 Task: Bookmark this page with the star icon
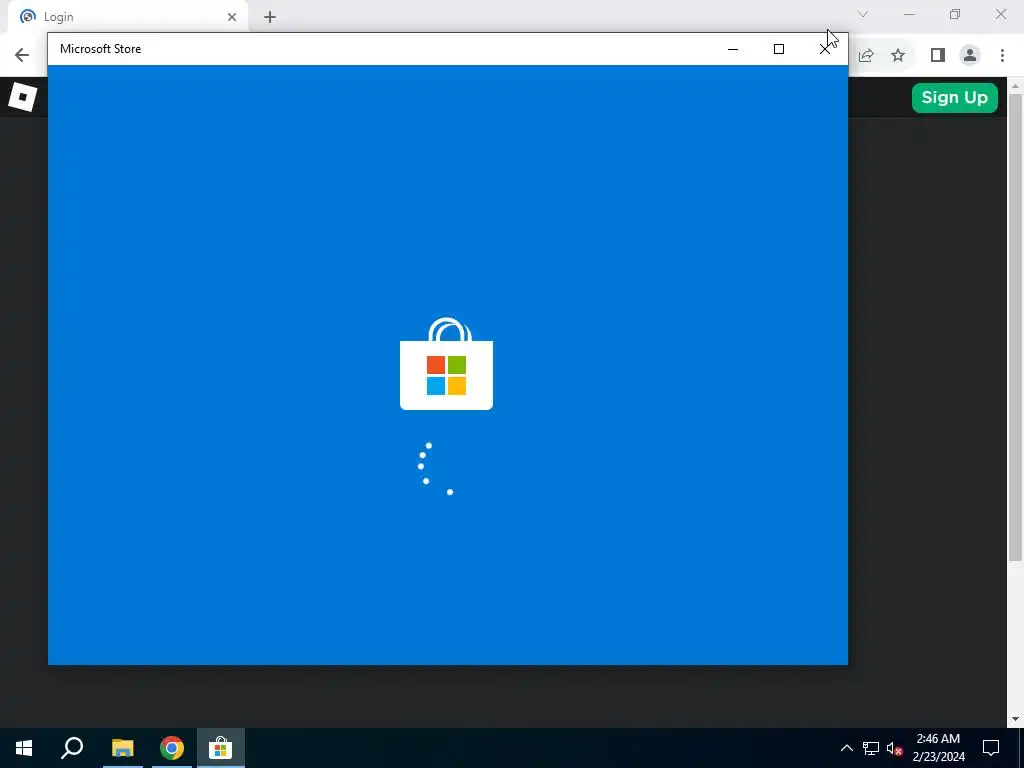click(898, 56)
